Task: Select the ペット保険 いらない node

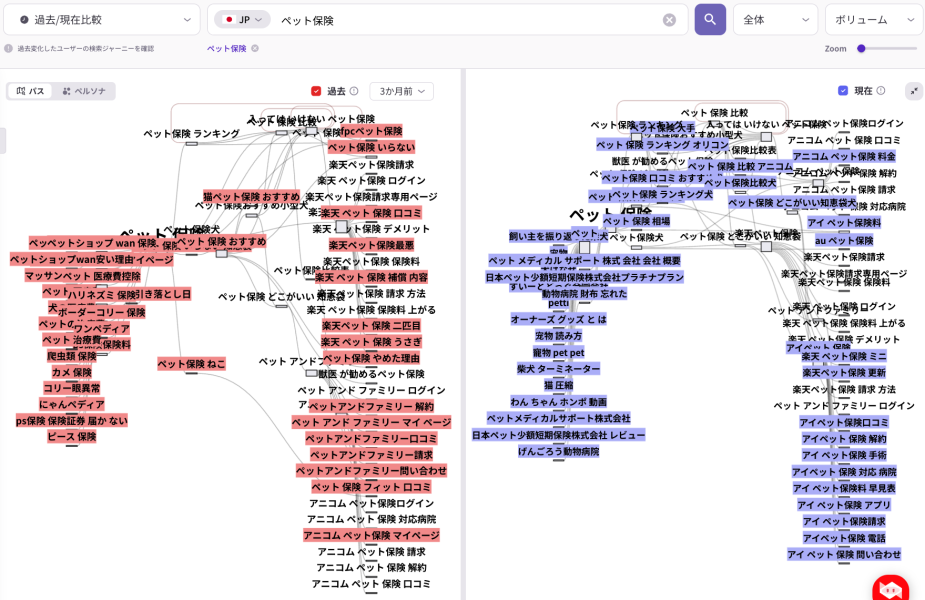Action: click(x=371, y=147)
